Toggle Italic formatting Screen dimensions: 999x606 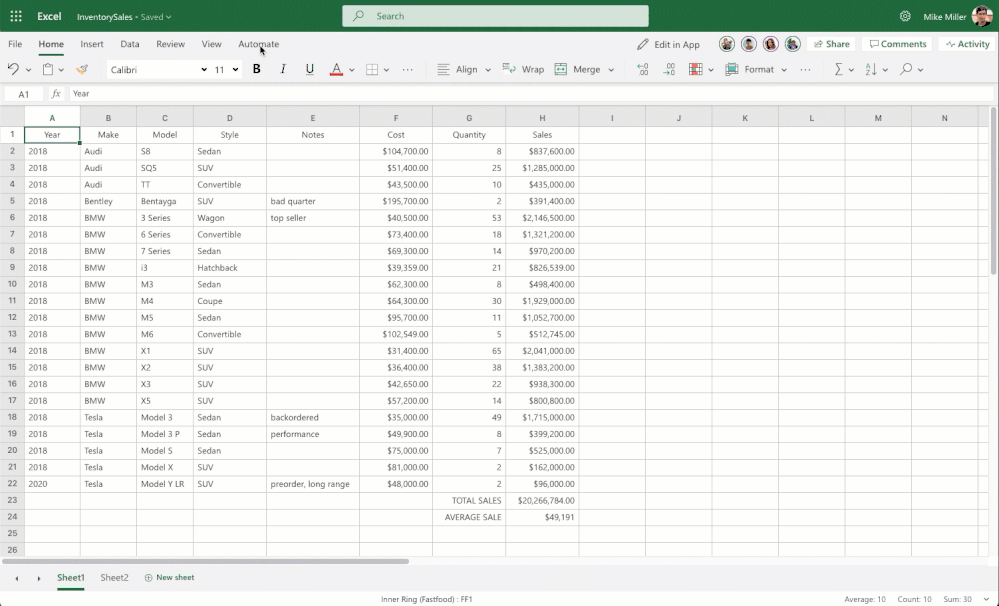283,70
